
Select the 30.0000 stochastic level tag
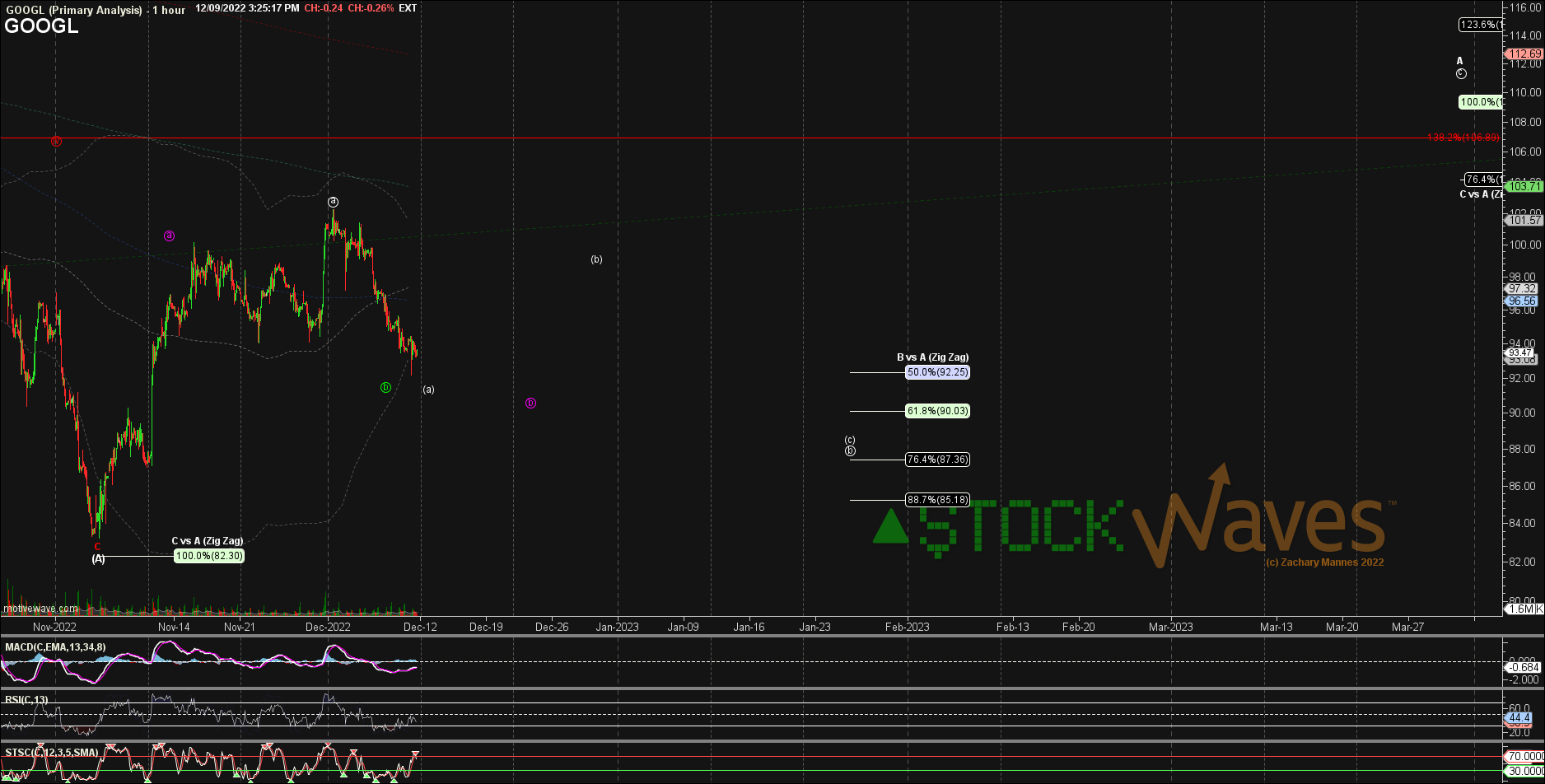[x=1524, y=772]
